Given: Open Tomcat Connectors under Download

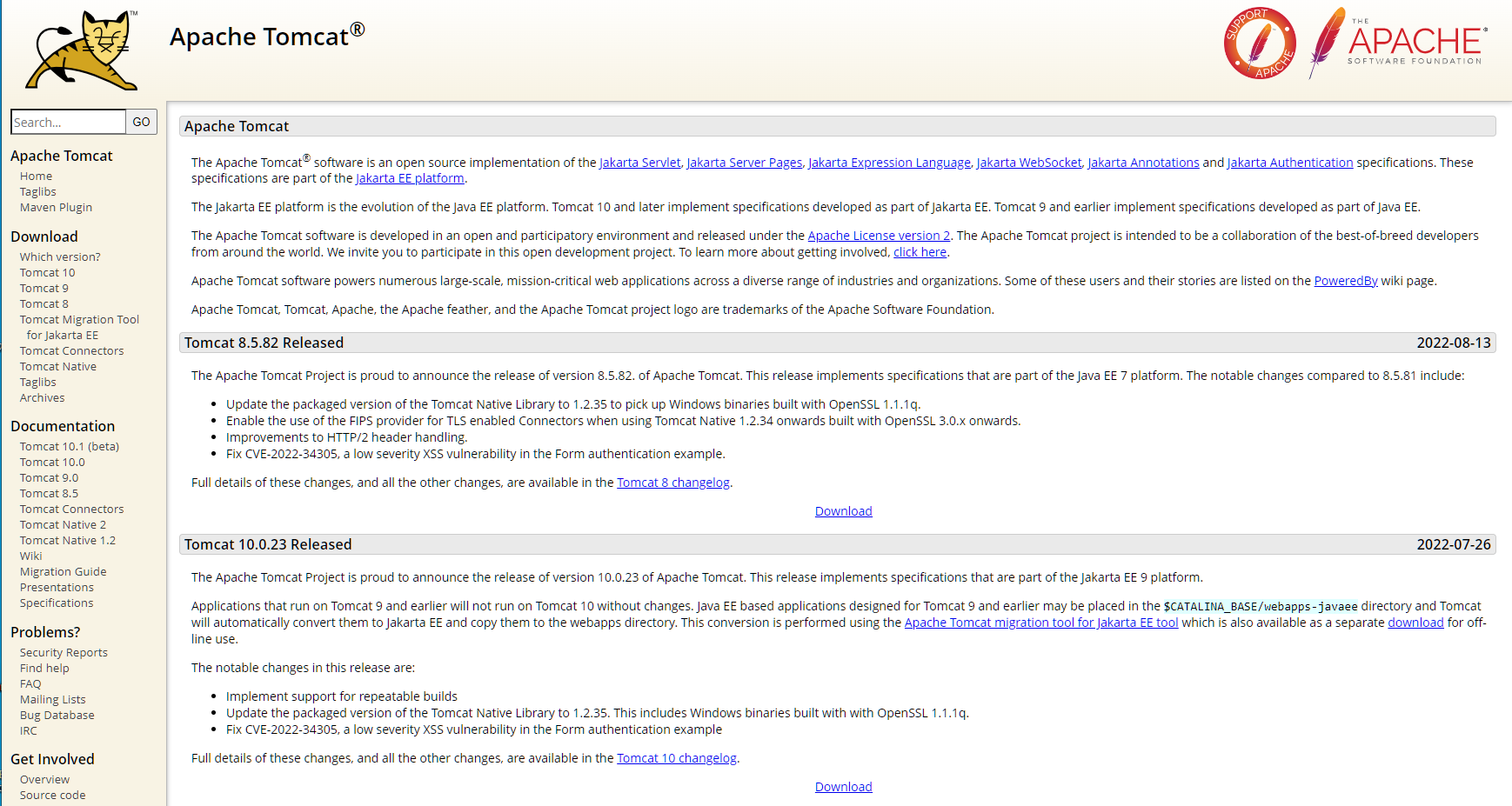Looking at the screenshot, I should [x=72, y=350].
